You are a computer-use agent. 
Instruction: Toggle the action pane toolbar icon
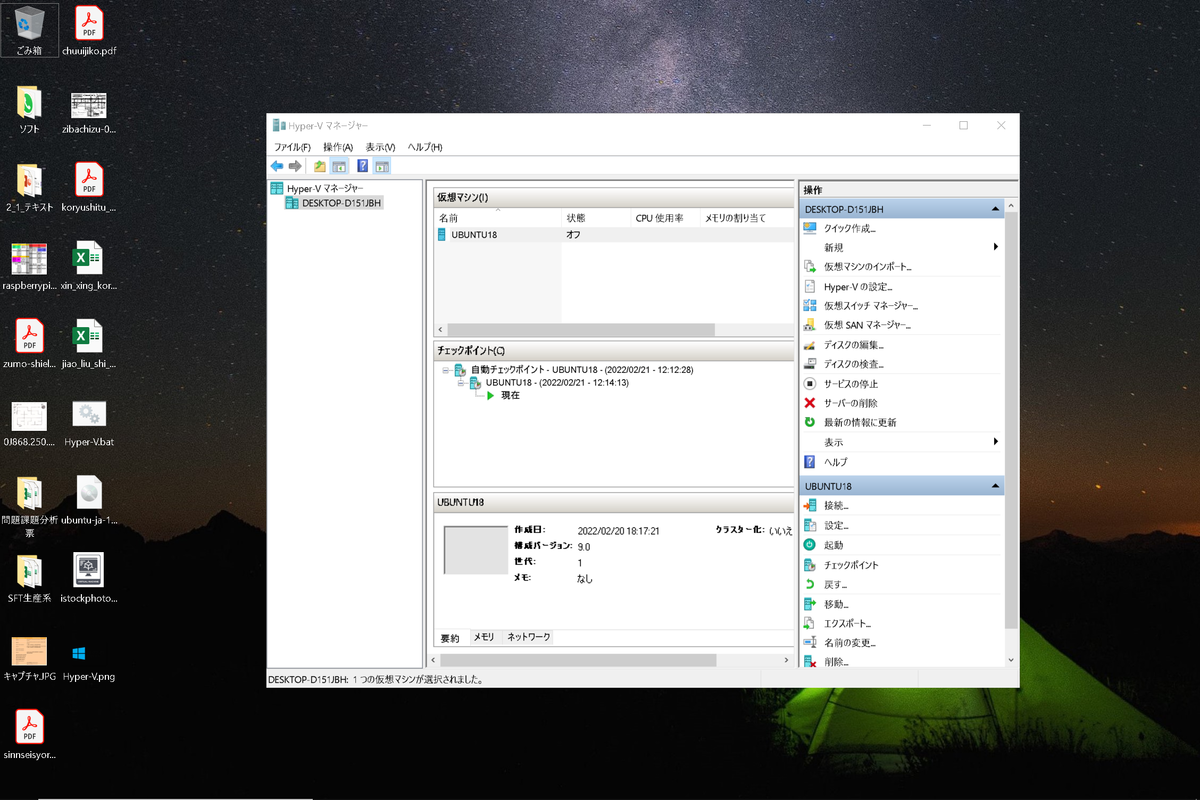(x=382, y=166)
